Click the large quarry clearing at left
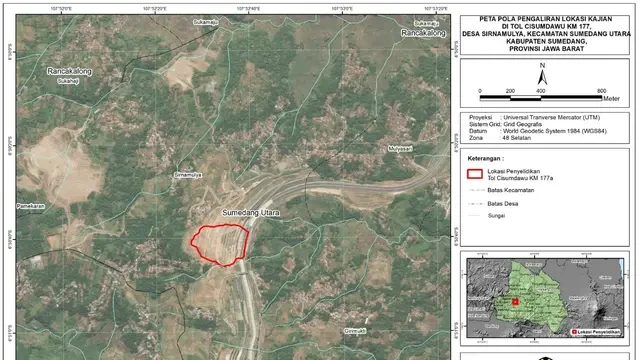The width and height of the screenshot is (640, 360). [61, 165]
